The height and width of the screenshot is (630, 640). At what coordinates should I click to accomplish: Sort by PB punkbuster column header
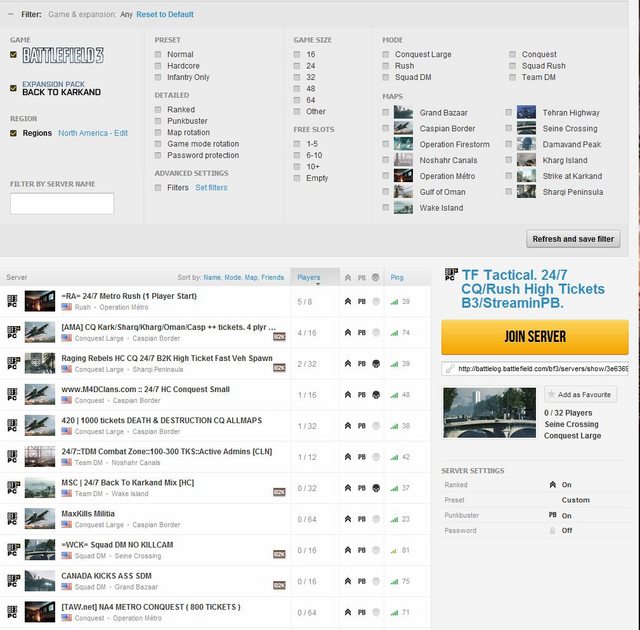(x=362, y=278)
